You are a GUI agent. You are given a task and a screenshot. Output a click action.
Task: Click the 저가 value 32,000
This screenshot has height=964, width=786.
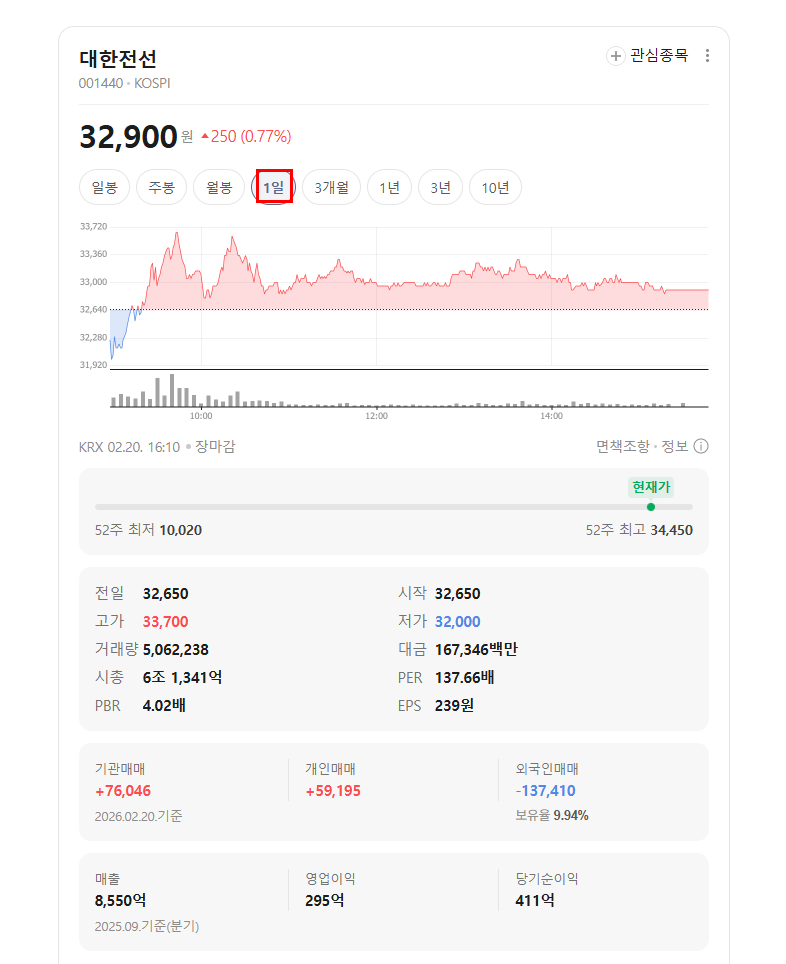click(458, 622)
